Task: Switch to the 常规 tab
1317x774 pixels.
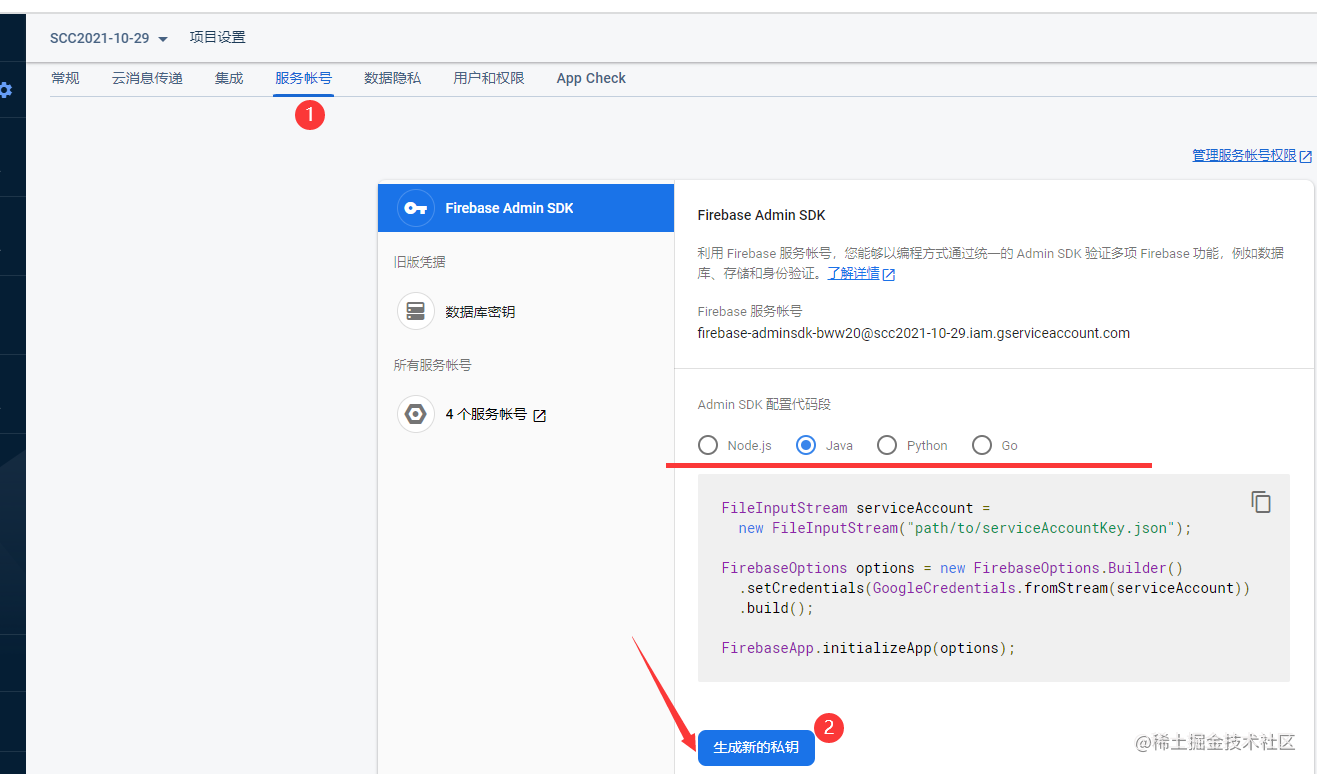Action: (65, 77)
